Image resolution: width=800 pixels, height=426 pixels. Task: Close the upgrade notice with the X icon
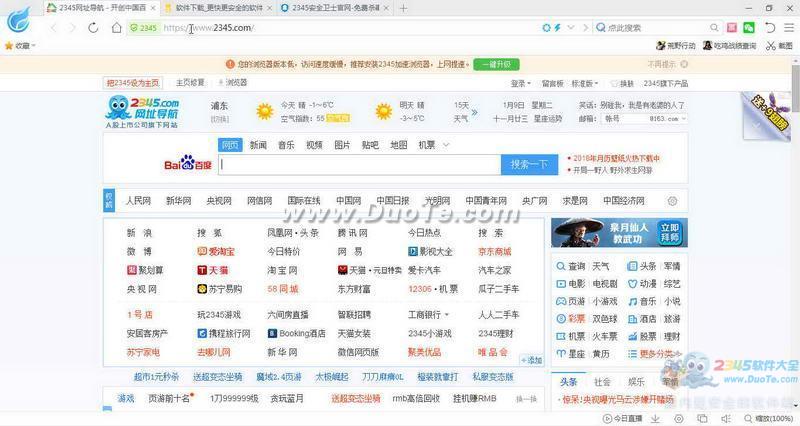pos(684,64)
